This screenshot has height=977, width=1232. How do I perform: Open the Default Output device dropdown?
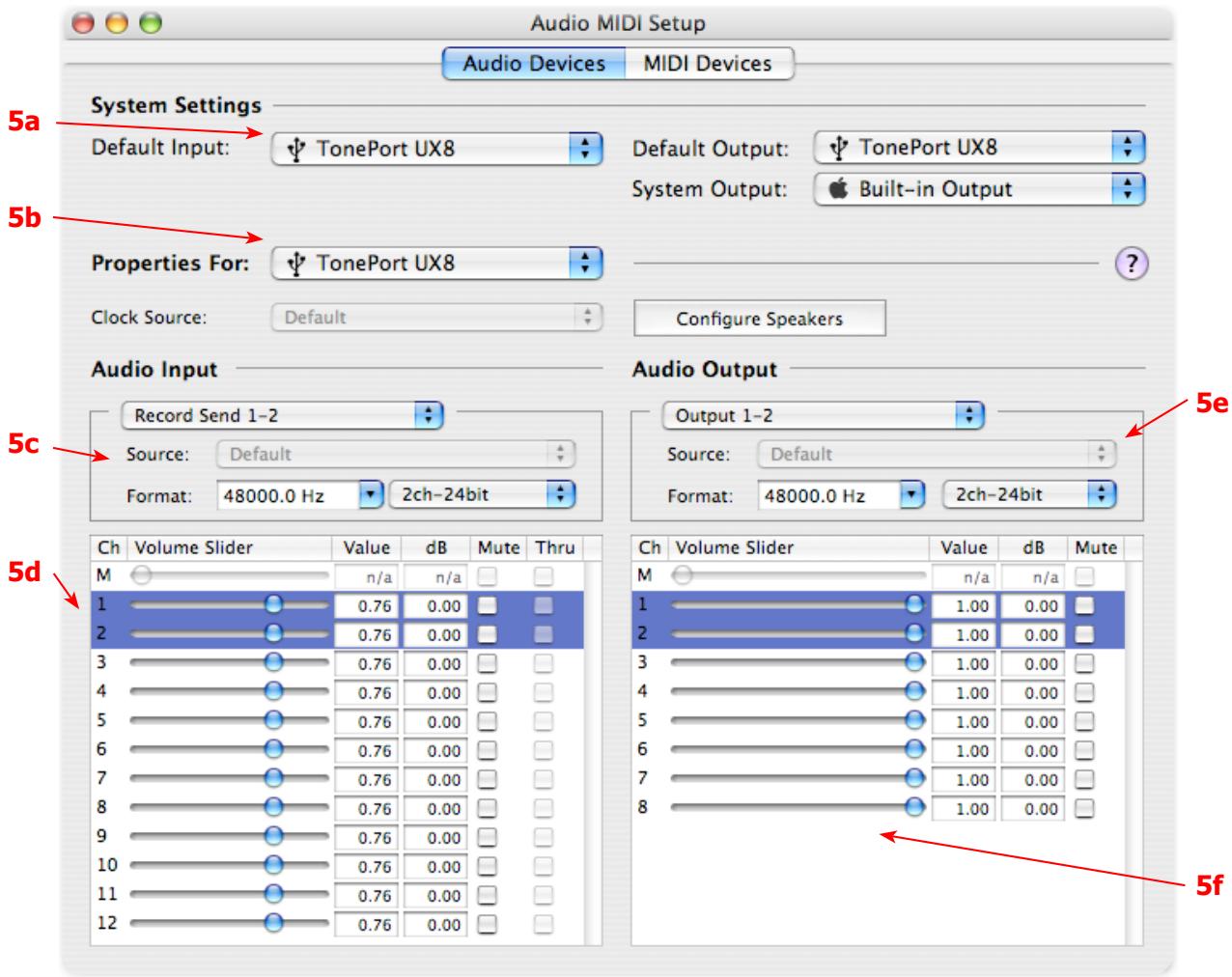[979, 148]
